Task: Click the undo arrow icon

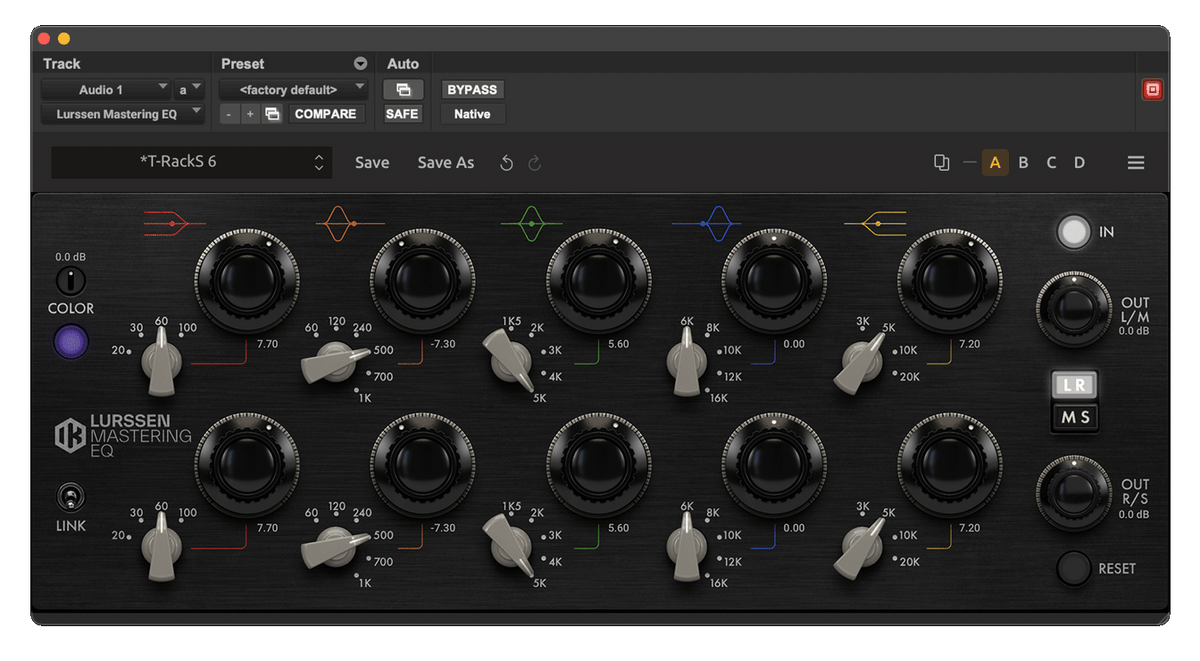Action: (506, 163)
